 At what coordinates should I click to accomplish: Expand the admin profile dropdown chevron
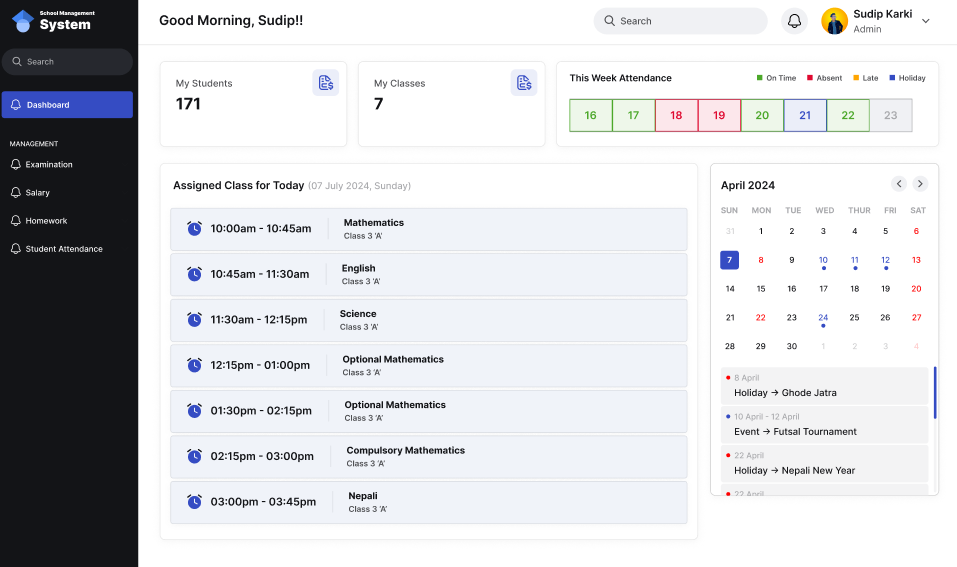925,21
